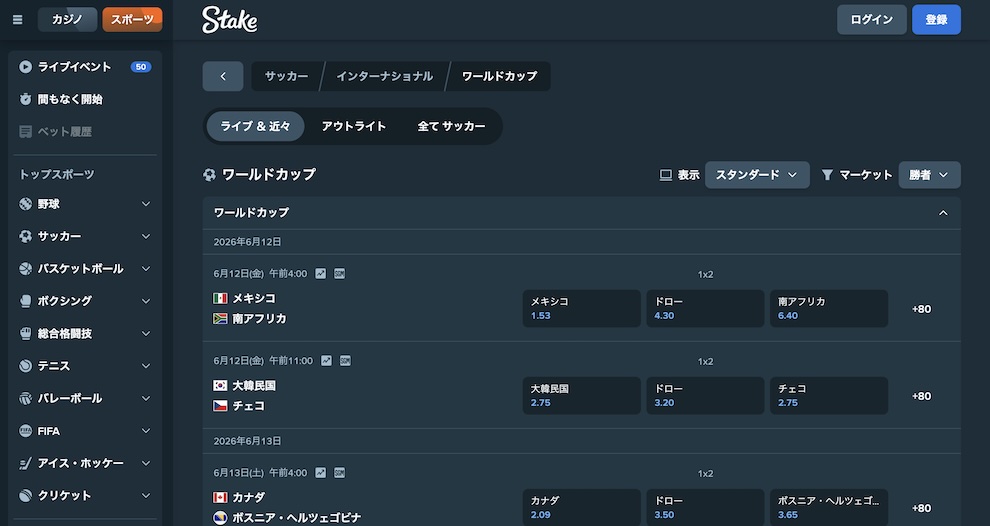Click the SGM icon for Canada match
990x526 pixels.
click(340, 472)
